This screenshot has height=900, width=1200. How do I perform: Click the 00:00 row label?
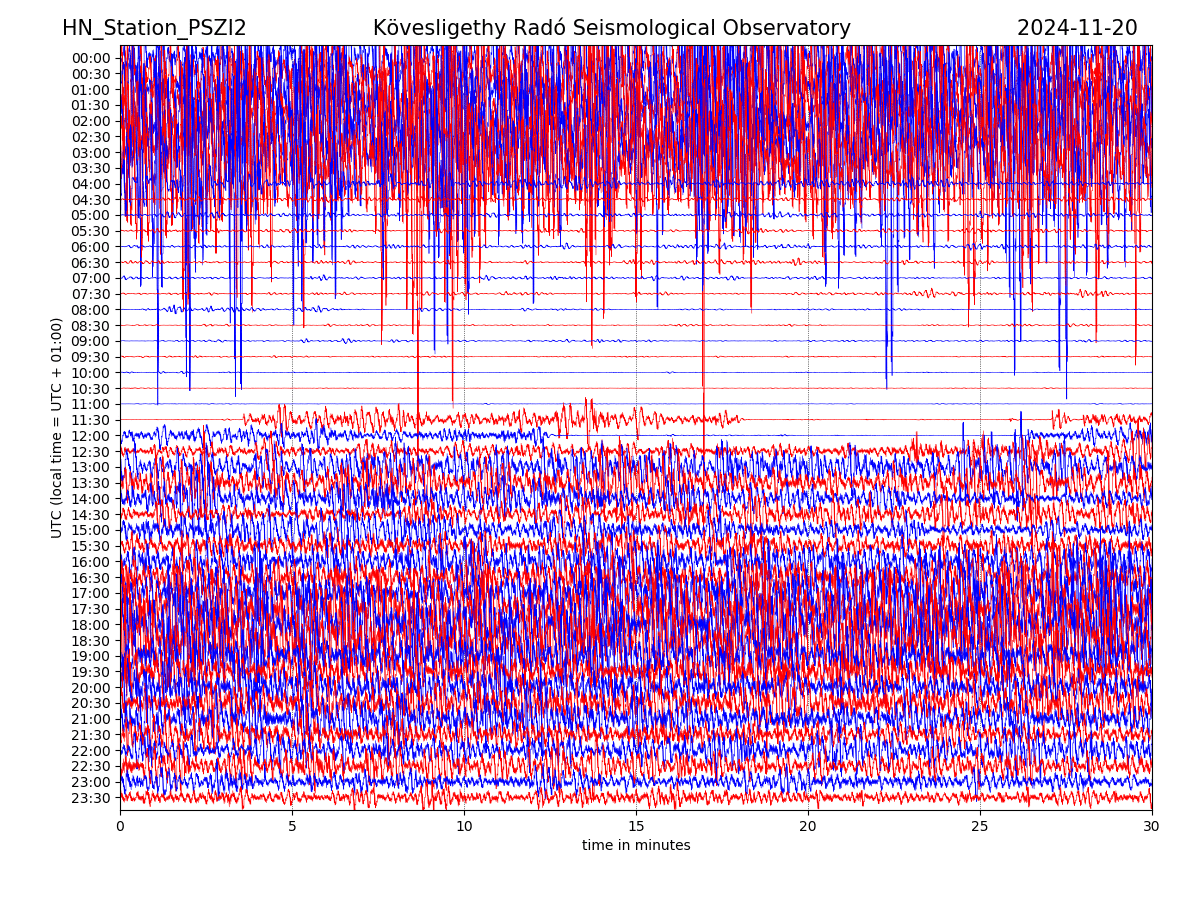91,58
